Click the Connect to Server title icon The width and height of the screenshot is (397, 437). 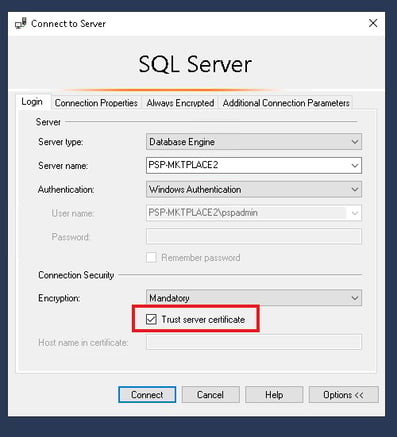tap(21, 24)
